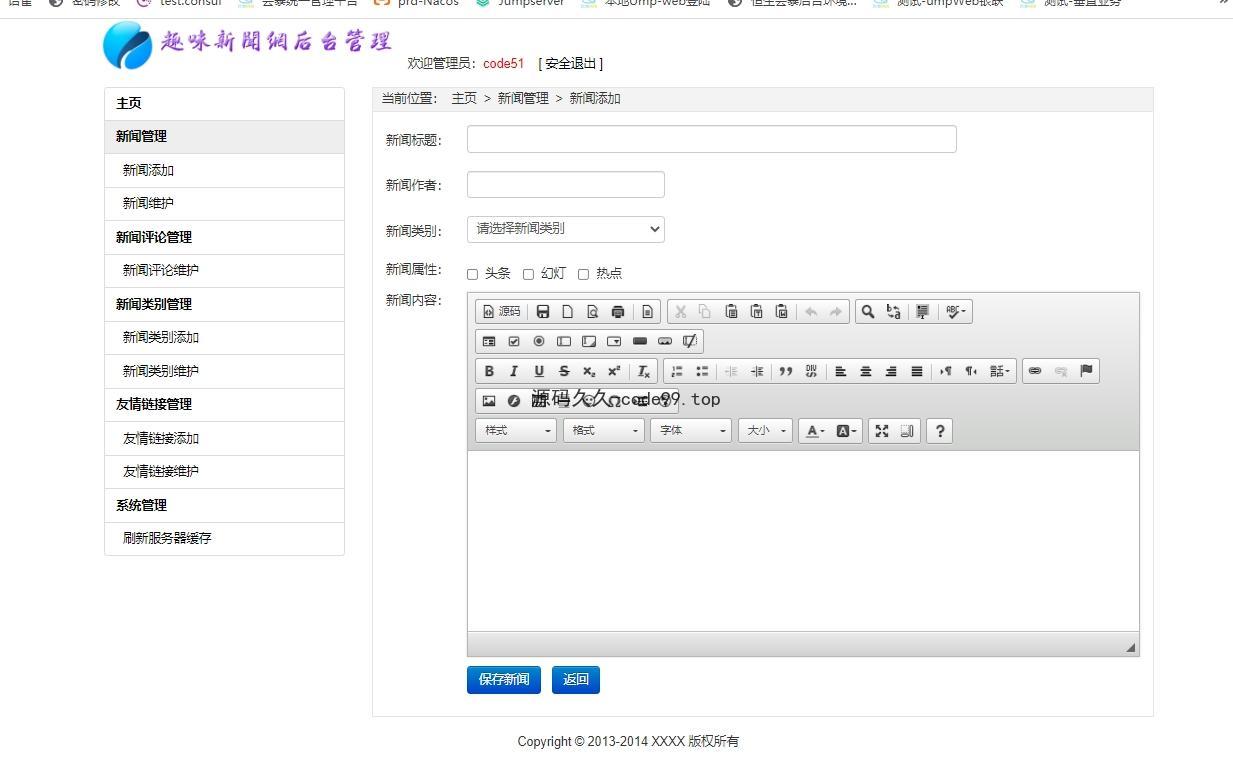Open the background color picker
The image size is (1233, 776).
click(847, 431)
